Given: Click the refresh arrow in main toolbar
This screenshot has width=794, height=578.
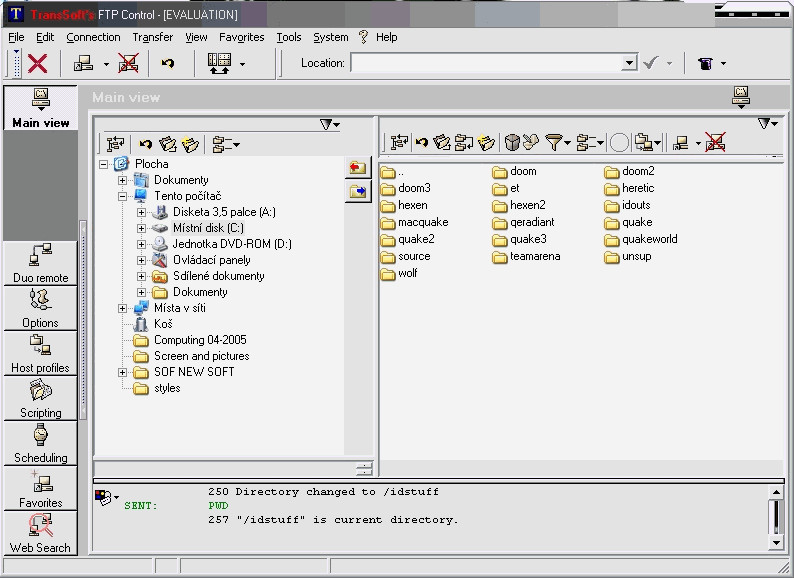Looking at the screenshot, I should point(168,63).
